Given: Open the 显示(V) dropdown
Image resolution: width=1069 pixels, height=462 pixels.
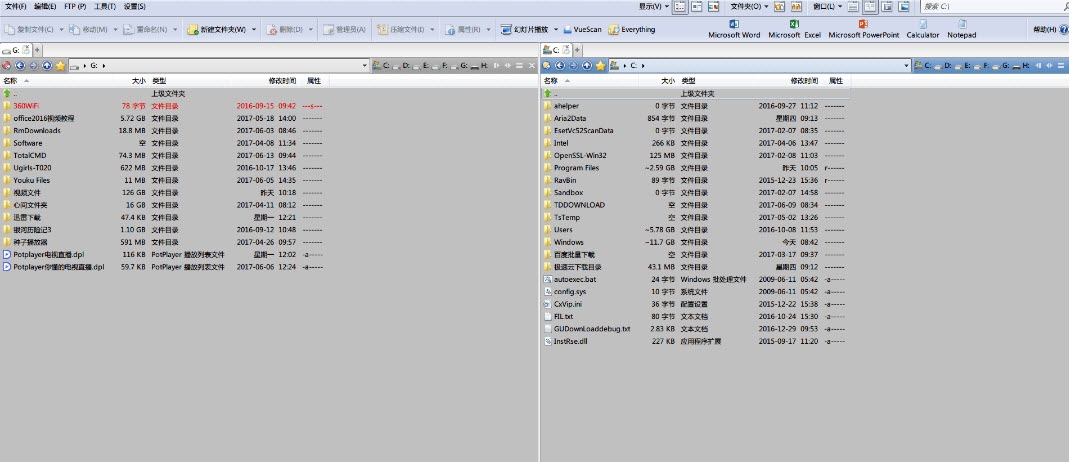Looking at the screenshot, I should click(x=653, y=7).
